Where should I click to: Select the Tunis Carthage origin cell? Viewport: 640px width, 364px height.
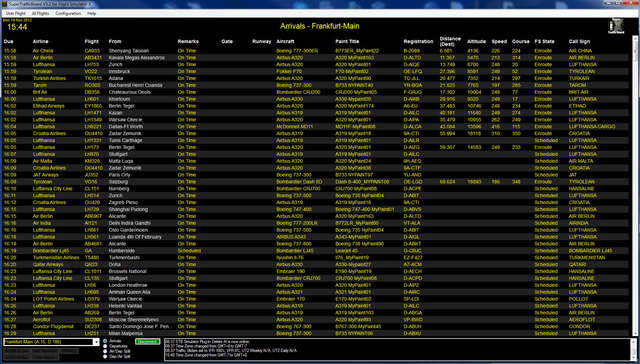click(125, 140)
